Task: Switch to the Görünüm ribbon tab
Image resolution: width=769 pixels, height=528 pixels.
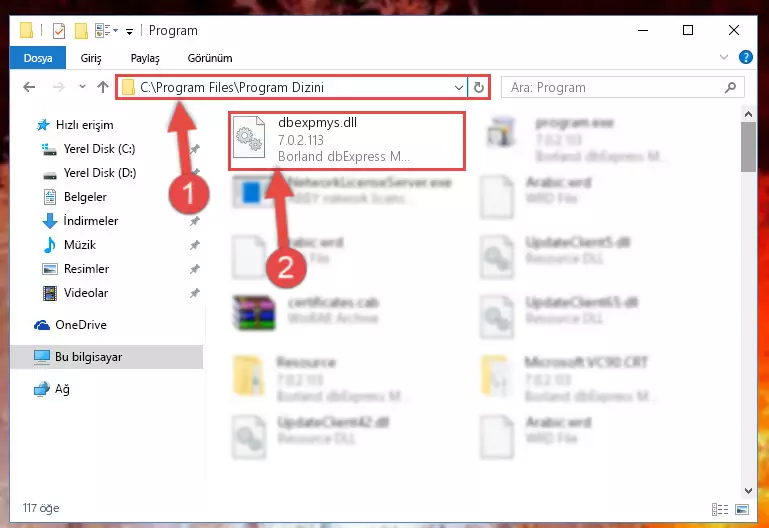Action: click(x=210, y=58)
